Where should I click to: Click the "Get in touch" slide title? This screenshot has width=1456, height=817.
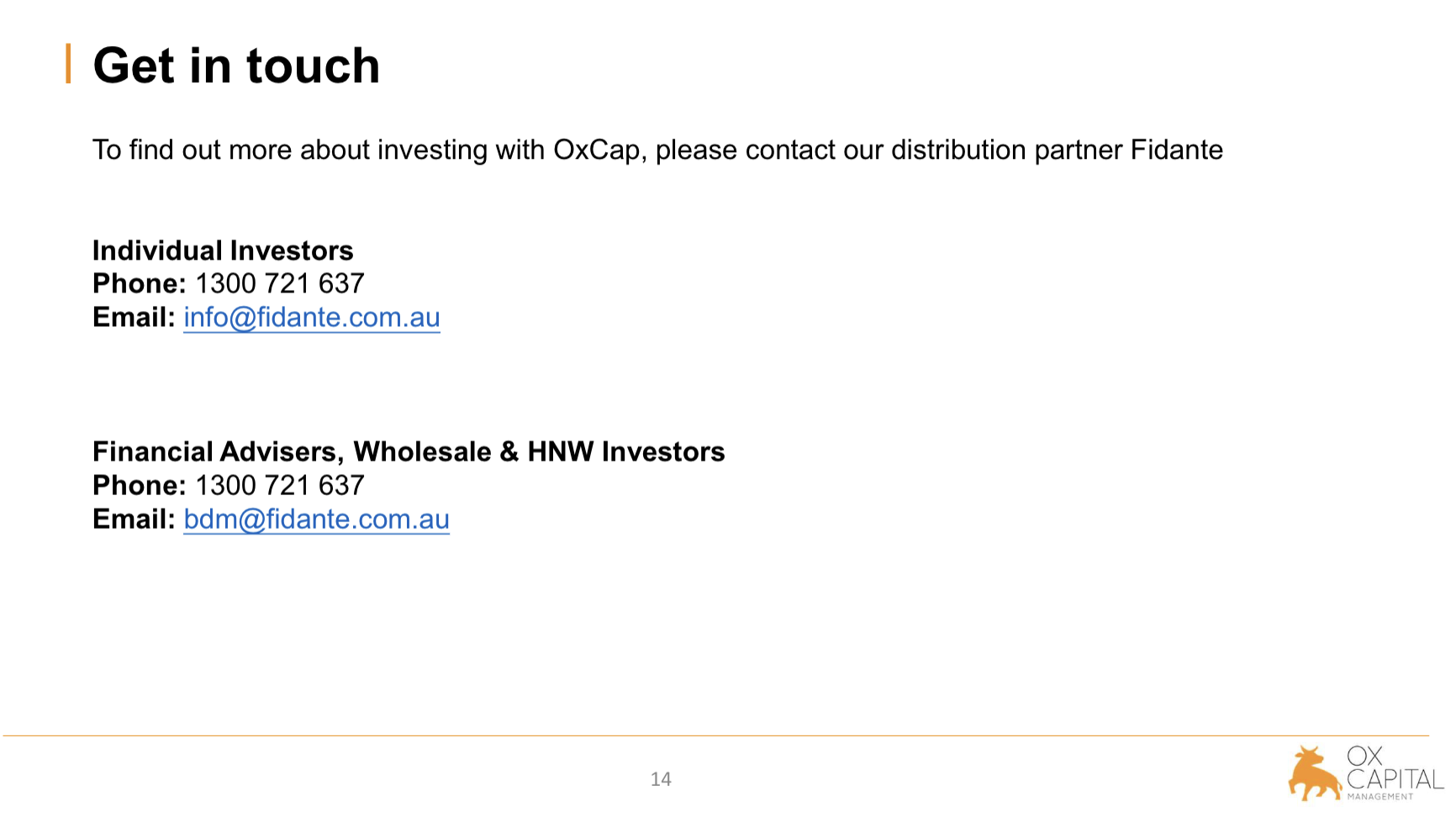tap(236, 66)
